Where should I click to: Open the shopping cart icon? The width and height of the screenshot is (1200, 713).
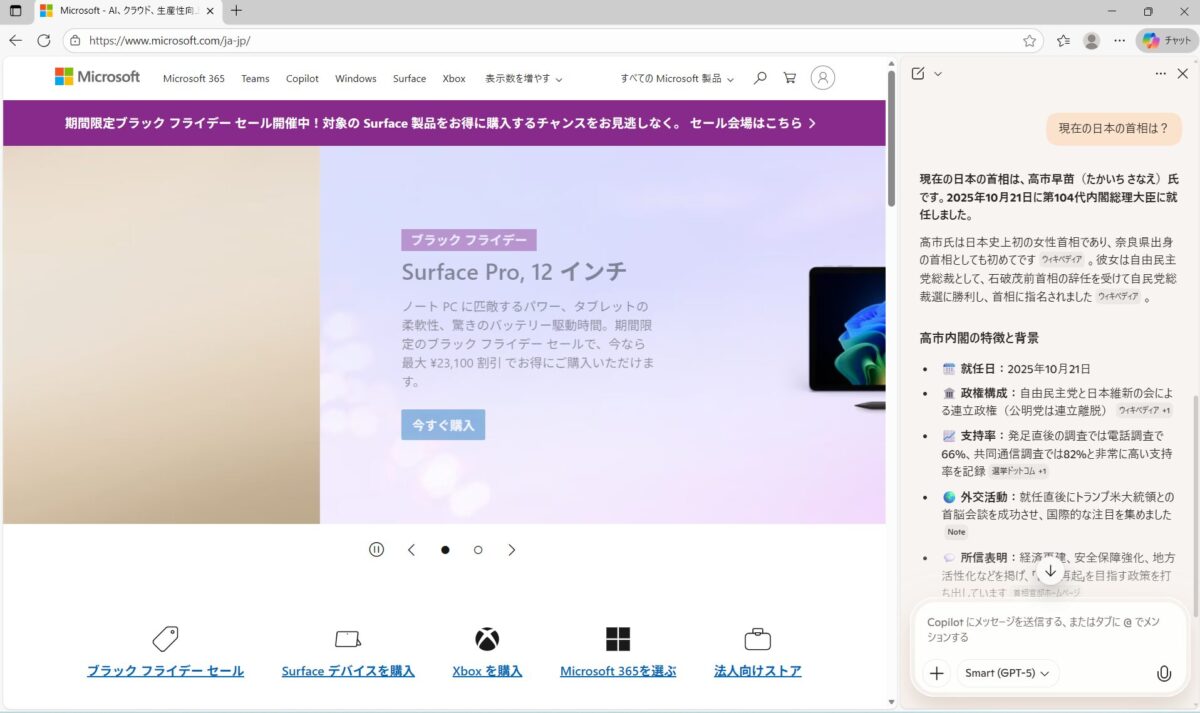coord(789,78)
